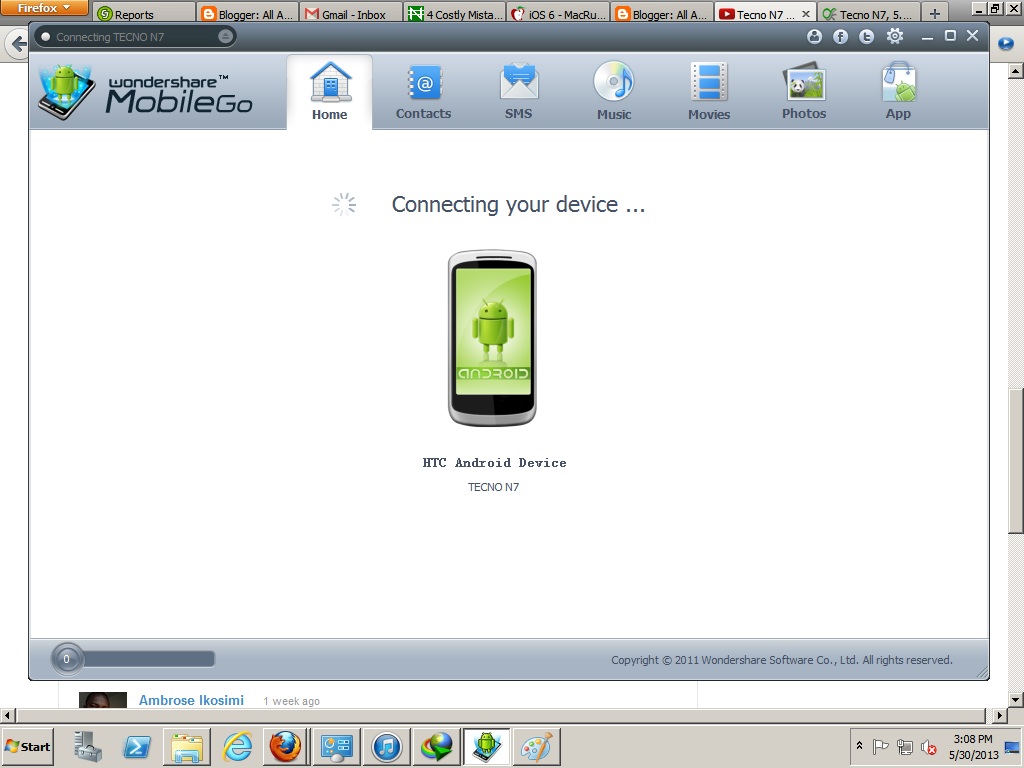
Task: Open the Contacts tab
Action: 423,92
